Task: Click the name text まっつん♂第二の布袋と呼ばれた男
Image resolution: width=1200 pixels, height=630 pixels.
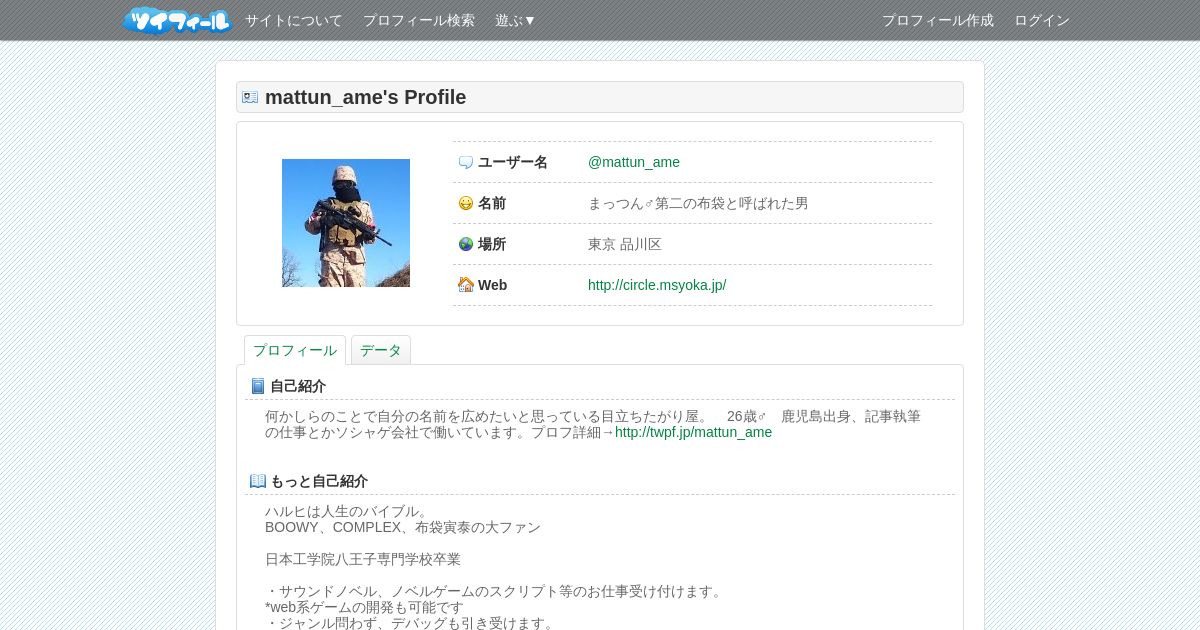Action: coord(698,203)
